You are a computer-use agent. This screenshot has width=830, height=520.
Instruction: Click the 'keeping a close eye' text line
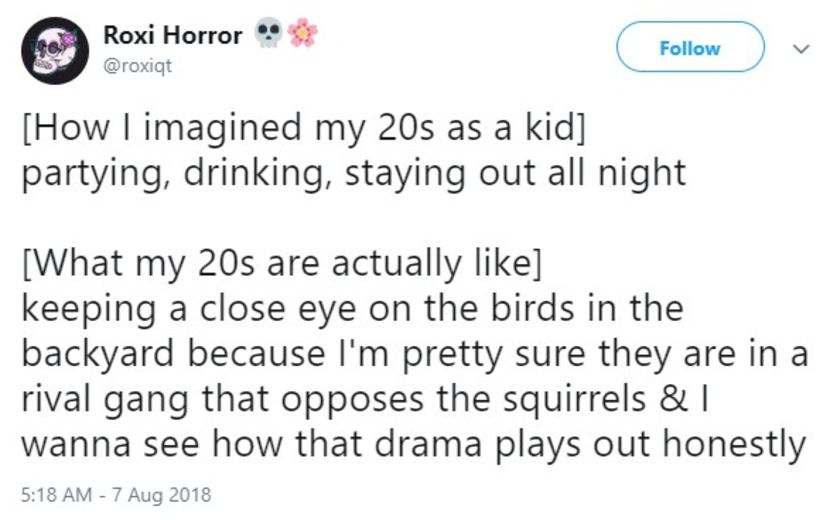351,308
